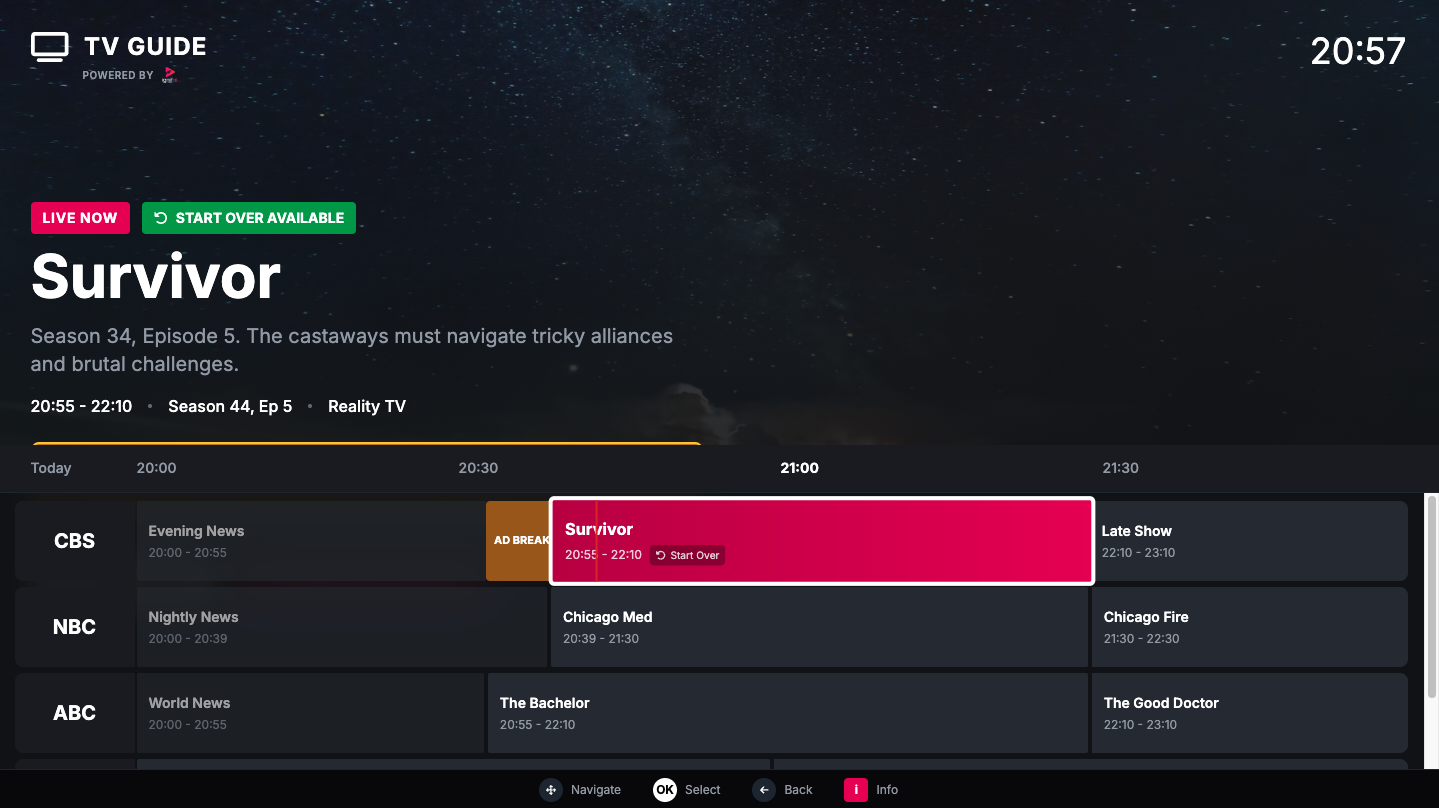Click the TV Guide monitor icon
The image size is (1439, 808).
tap(49, 47)
